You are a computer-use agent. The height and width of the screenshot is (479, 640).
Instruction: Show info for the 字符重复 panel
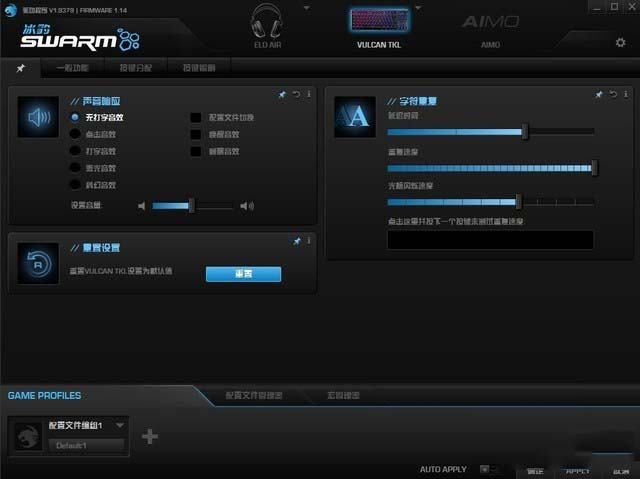pos(626,94)
